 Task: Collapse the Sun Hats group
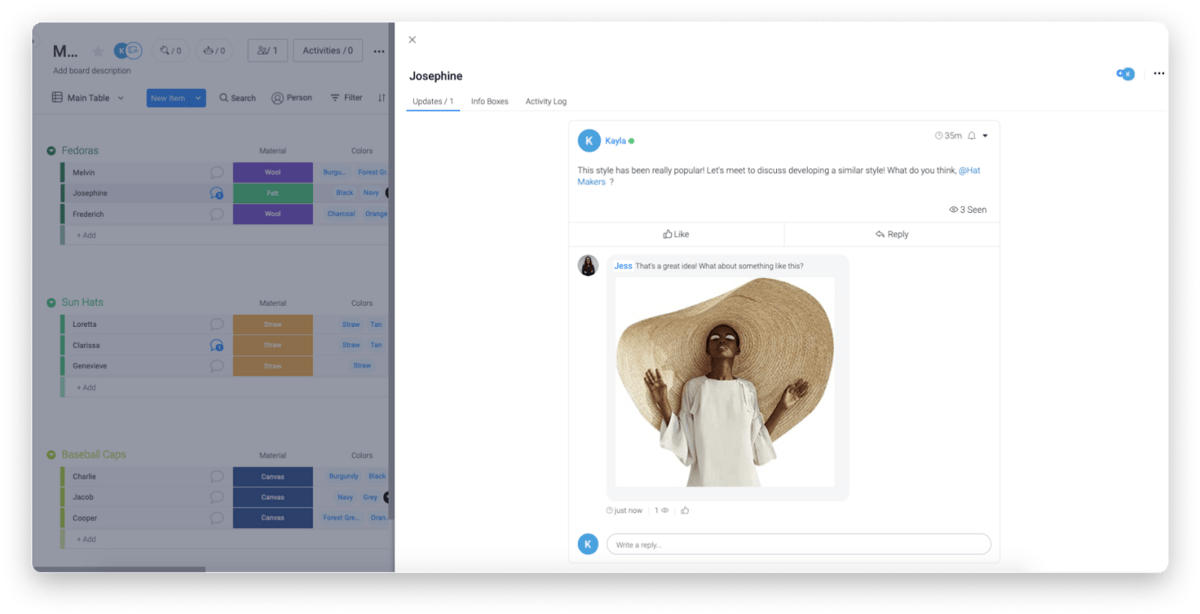coord(51,303)
